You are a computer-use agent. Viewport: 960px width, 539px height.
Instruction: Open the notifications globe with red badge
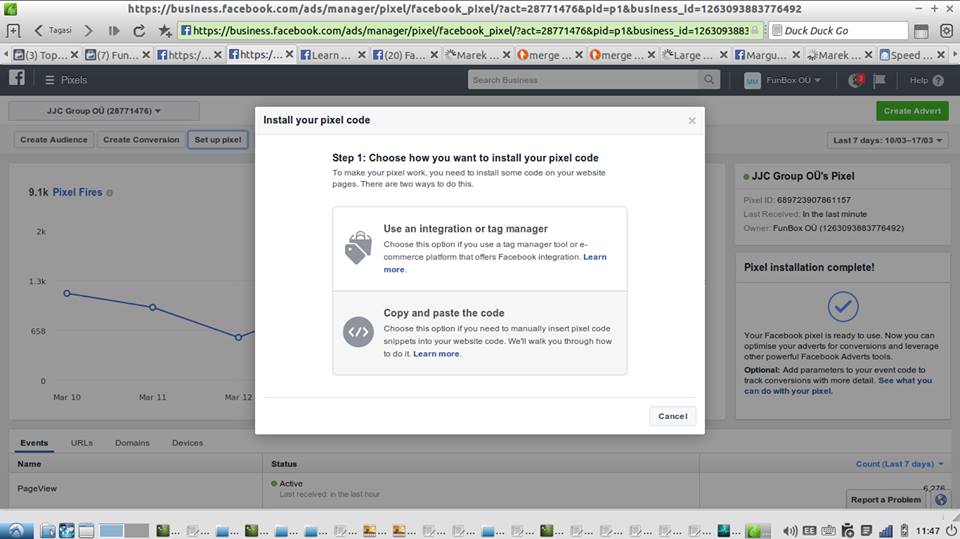coord(855,80)
